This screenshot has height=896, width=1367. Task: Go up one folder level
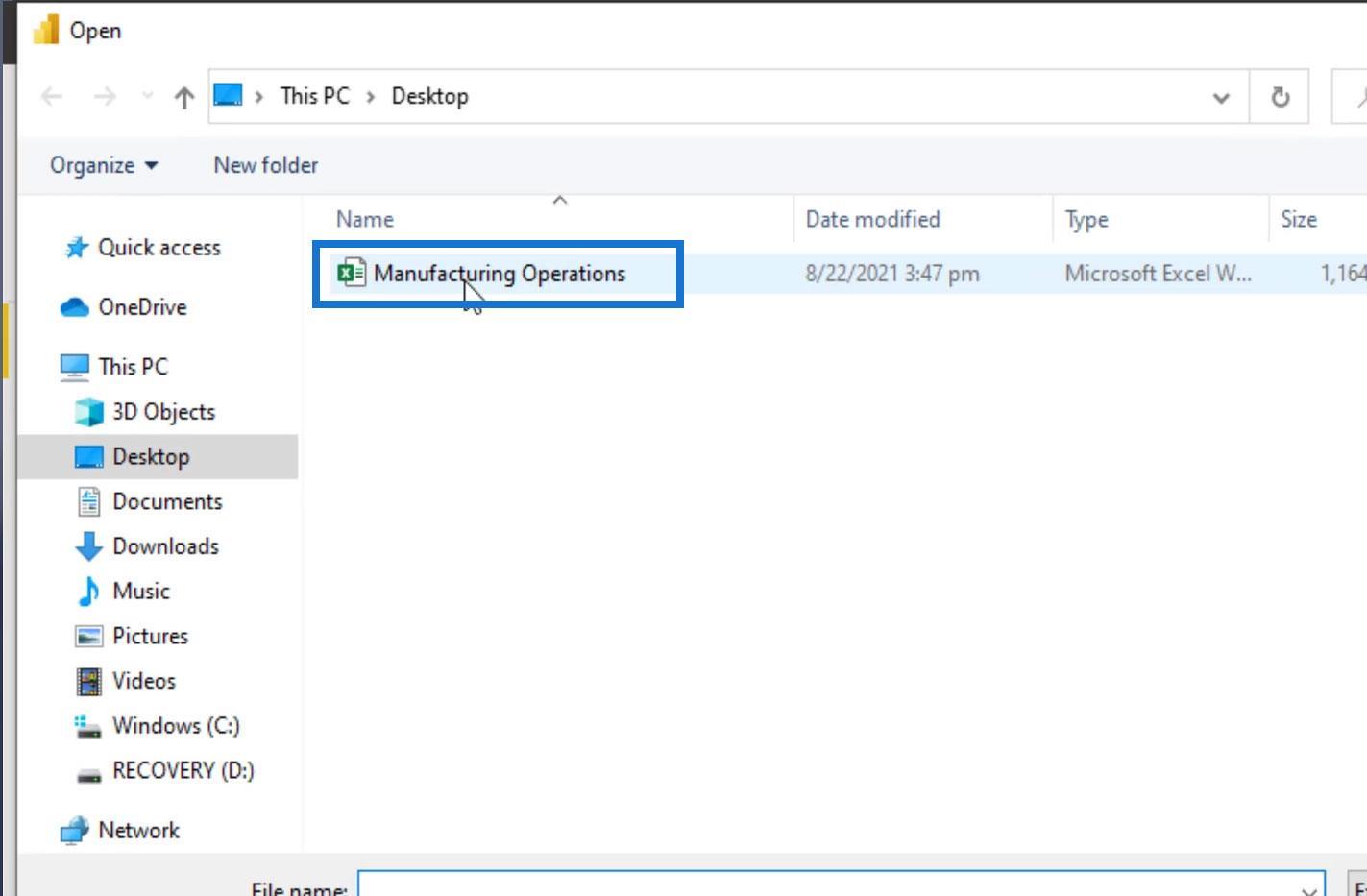click(183, 96)
